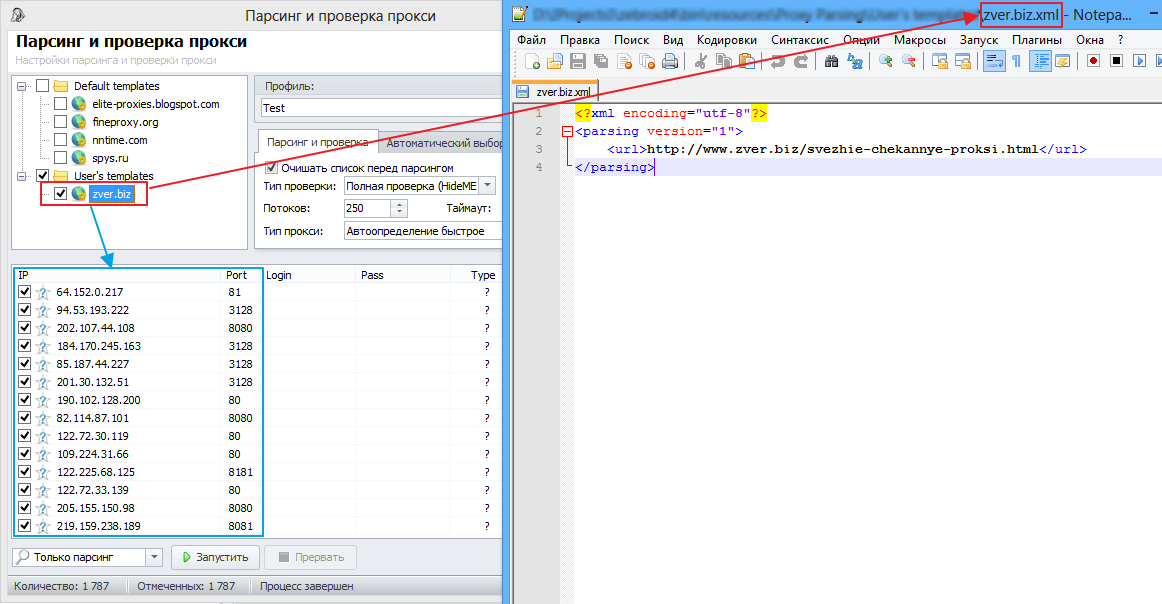This screenshot has height=604, width=1162.
Task: Switch to Автоматический выбор tab
Action: pos(442,143)
